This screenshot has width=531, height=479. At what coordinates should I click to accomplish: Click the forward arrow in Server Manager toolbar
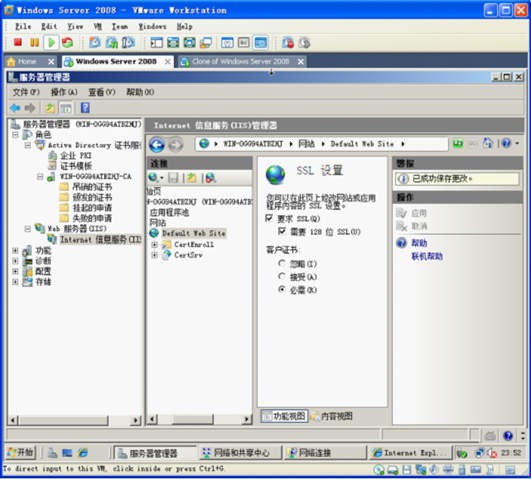30,108
